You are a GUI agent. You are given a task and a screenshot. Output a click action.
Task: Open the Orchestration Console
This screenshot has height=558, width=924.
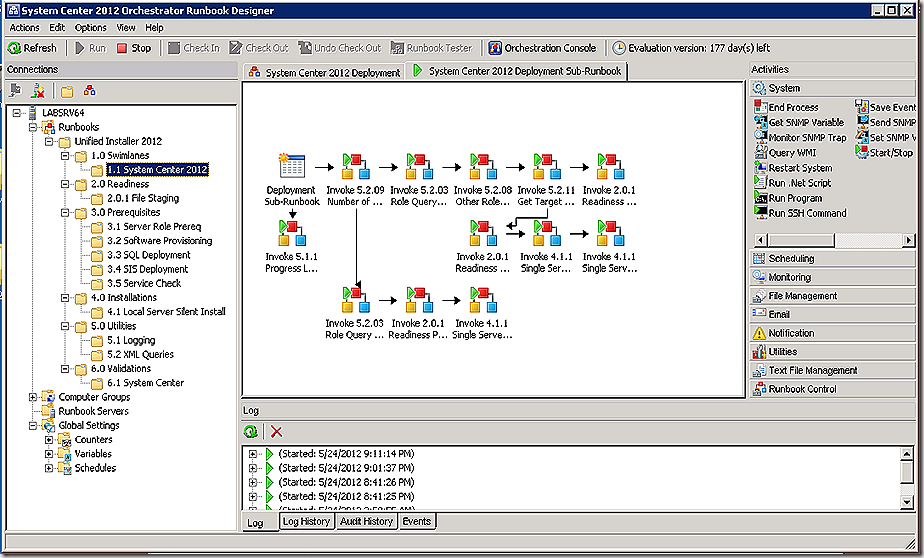(542, 48)
